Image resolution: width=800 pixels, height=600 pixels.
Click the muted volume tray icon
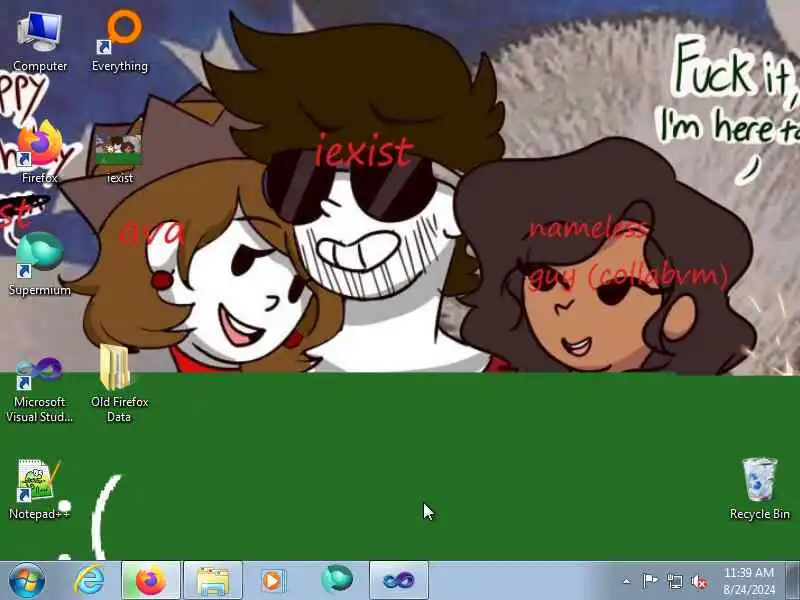coord(699,582)
